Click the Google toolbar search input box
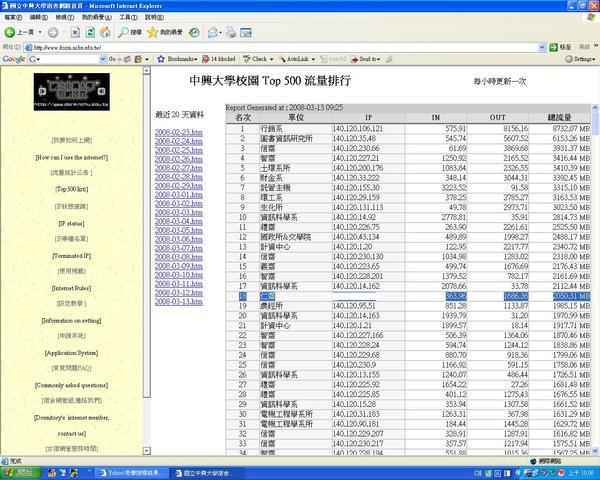Image resolution: width=600 pixels, height=480 pixels. click(x=64, y=59)
